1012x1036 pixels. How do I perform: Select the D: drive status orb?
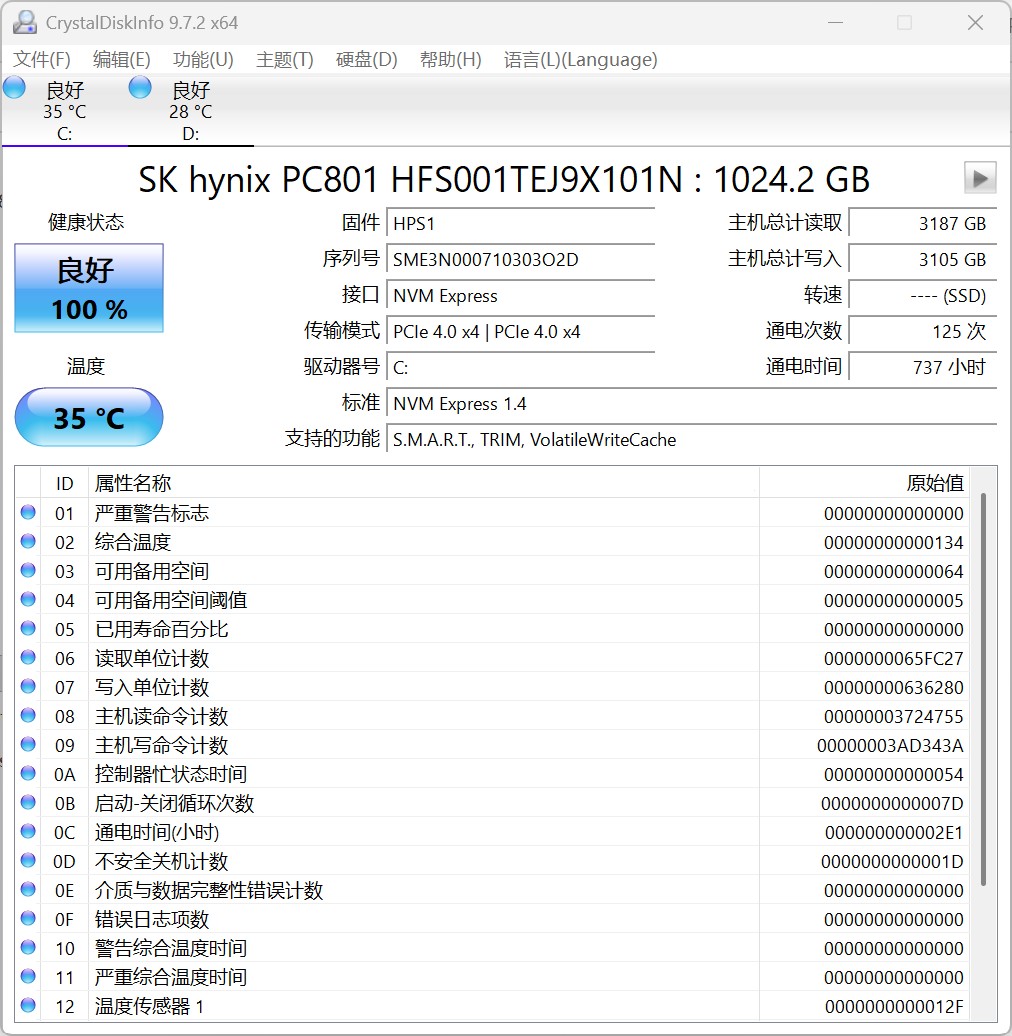point(141,88)
